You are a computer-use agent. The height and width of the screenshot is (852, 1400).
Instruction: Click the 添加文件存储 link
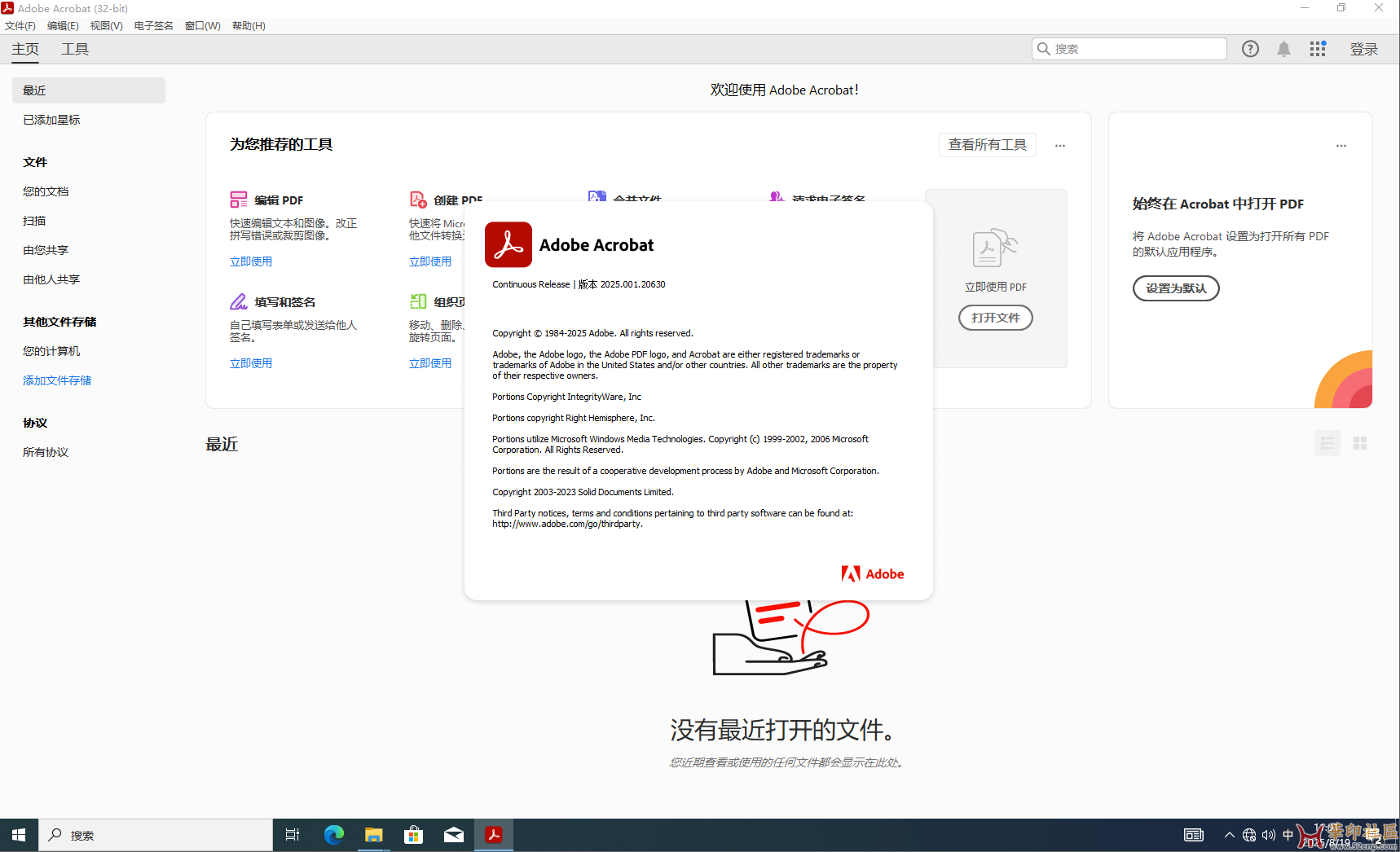[x=57, y=380]
